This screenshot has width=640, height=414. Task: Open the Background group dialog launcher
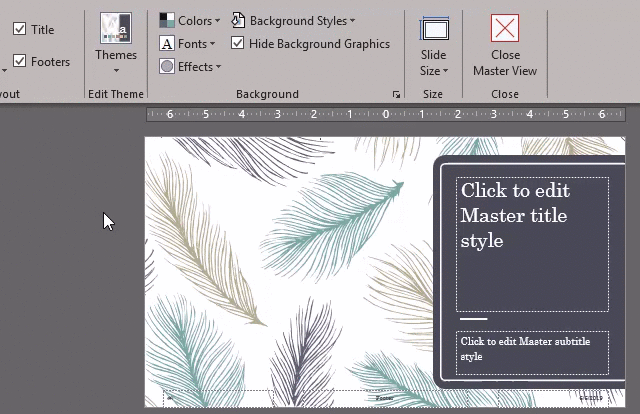[x=396, y=95]
